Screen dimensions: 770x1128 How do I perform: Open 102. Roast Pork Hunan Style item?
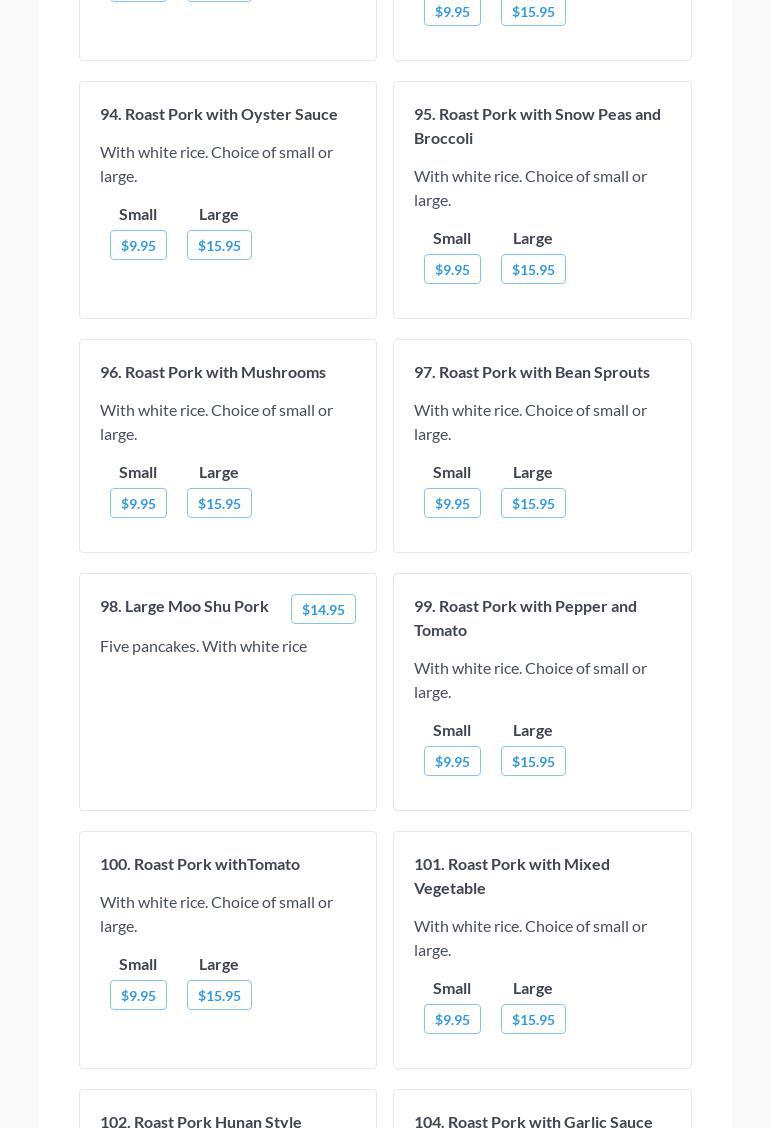point(201,1120)
